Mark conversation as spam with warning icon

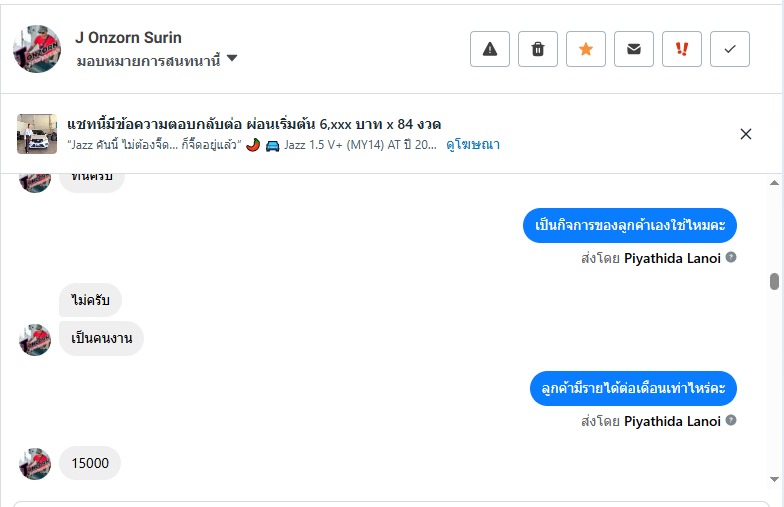pyautogui.click(x=490, y=49)
